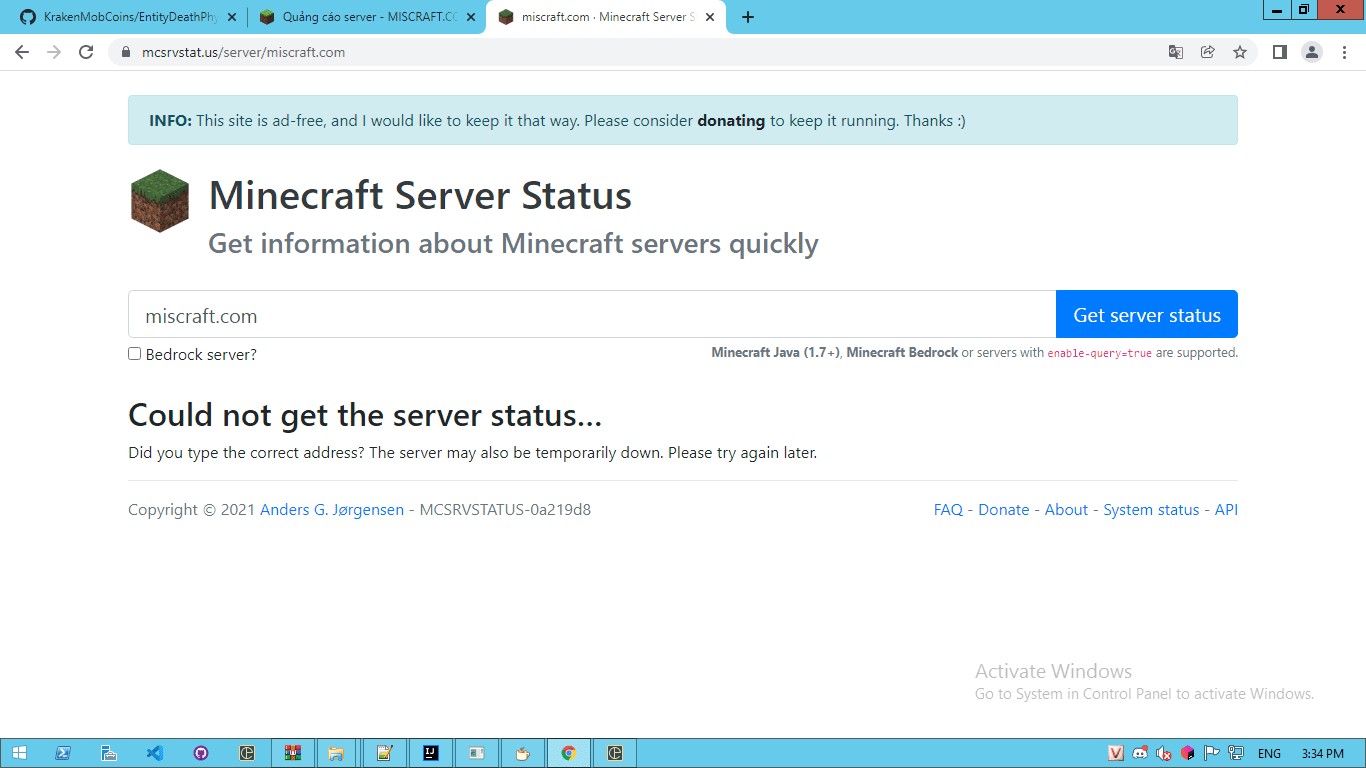Open the Donate footer link
Screen dimensions: 1366x768
[x=1004, y=510]
